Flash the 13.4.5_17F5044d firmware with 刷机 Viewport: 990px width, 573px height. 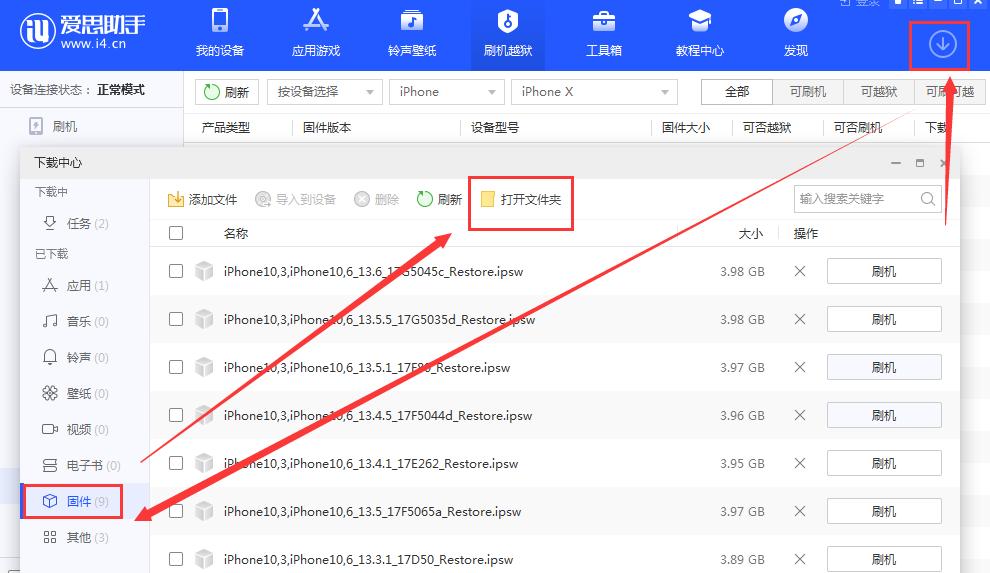click(x=884, y=415)
